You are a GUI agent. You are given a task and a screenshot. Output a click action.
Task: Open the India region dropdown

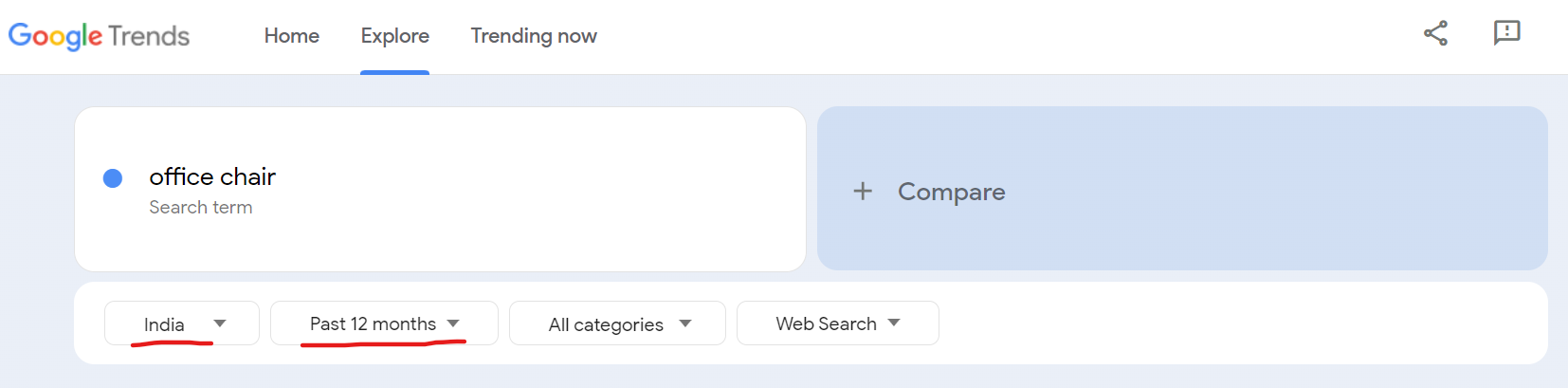point(165,324)
